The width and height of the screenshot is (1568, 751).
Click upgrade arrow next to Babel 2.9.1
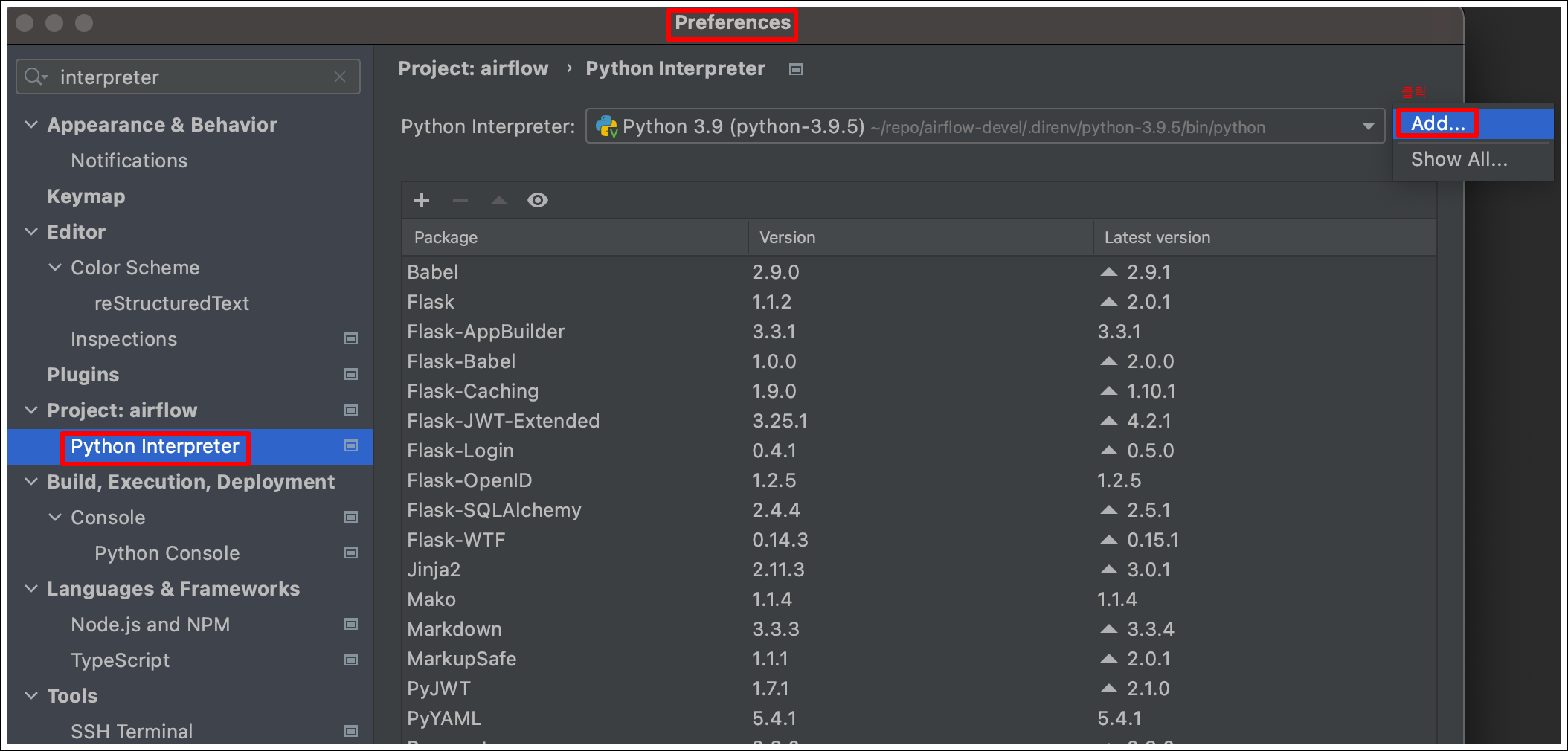[1108, 272]
